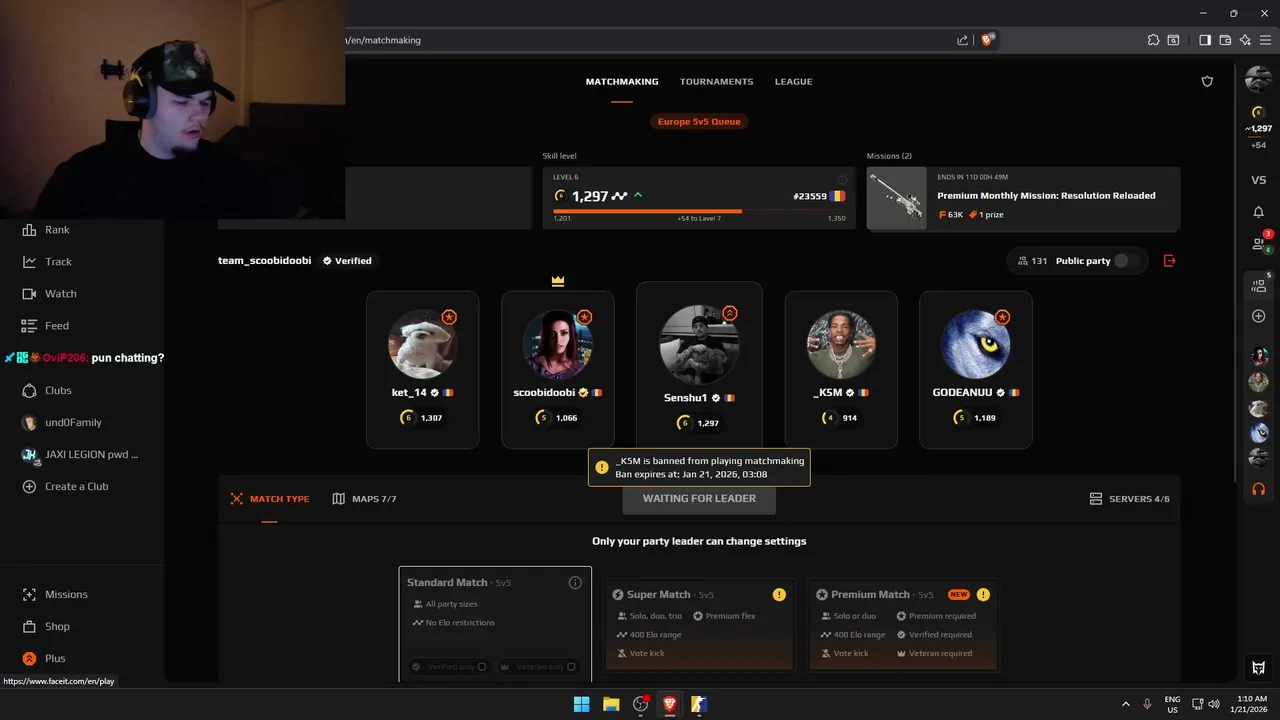Select the Maps 7/7 tab
The width and height of the screenshot is (1280, 720).
click(x=364, y=499)
